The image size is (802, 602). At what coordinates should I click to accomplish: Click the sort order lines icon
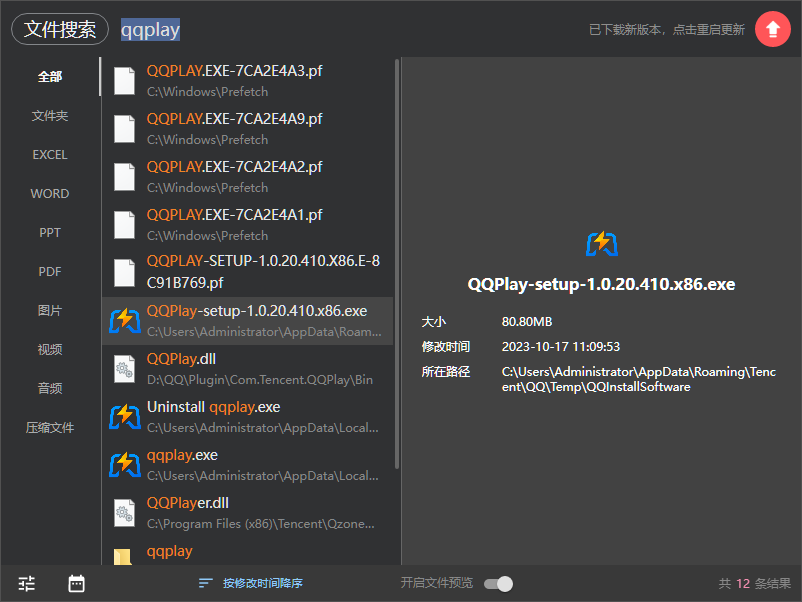[x=206, y=583]
